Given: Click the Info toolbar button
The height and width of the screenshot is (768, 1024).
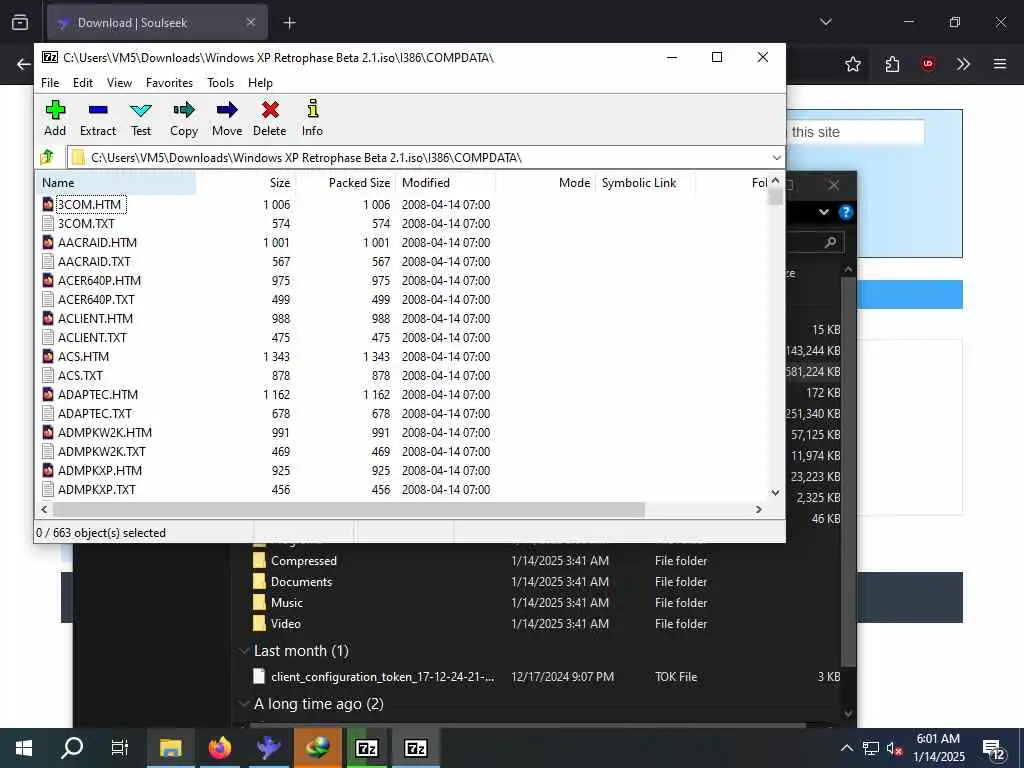Looking at the screenshot, I should point(312,118).
